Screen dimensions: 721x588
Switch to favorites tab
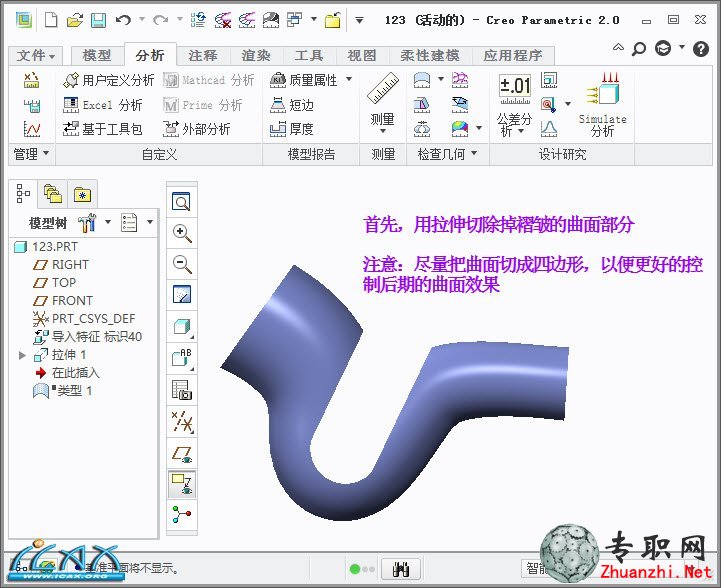(82, 195)
